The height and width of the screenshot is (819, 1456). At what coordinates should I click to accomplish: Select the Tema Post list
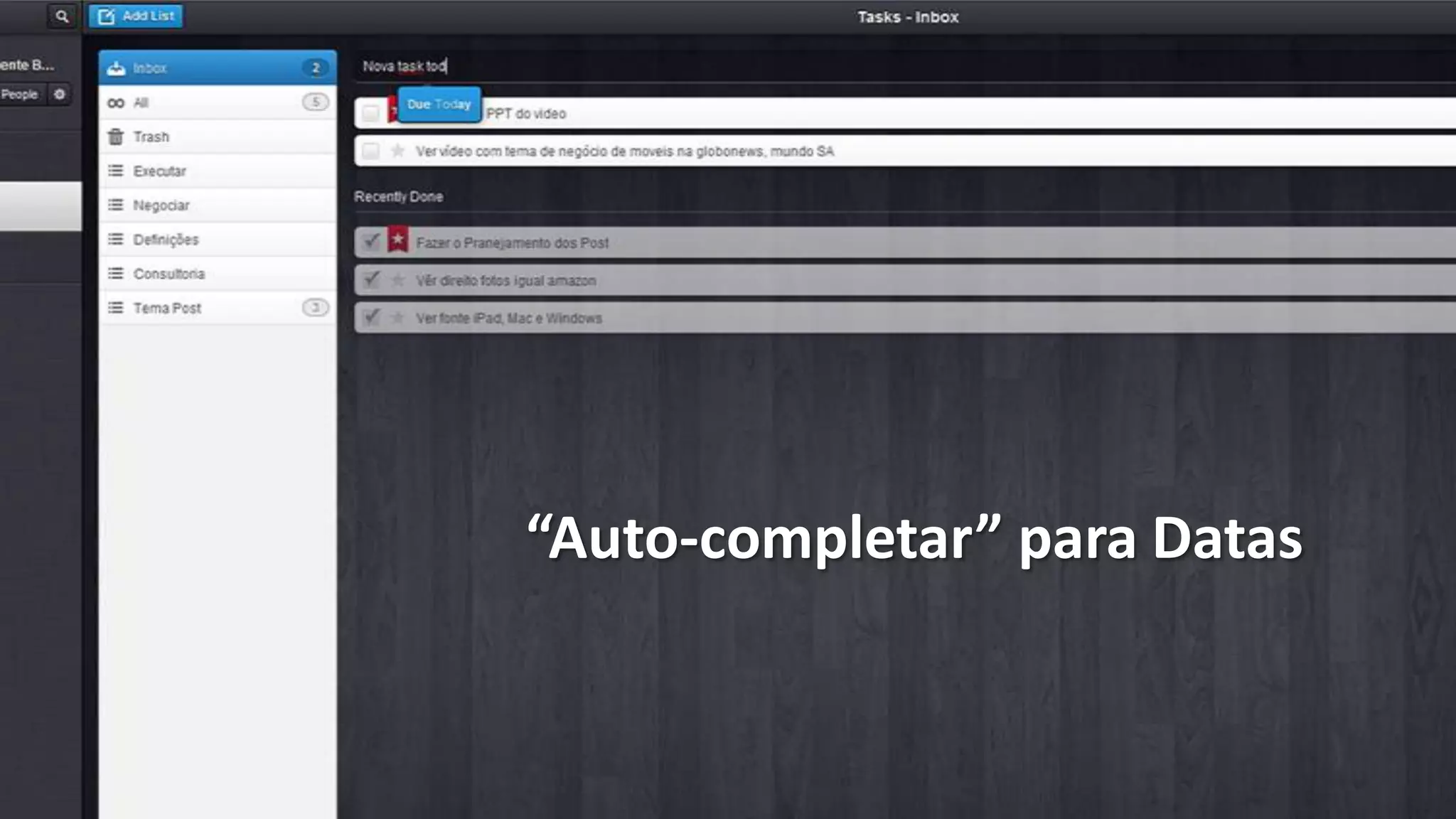(x=218, y=307)
